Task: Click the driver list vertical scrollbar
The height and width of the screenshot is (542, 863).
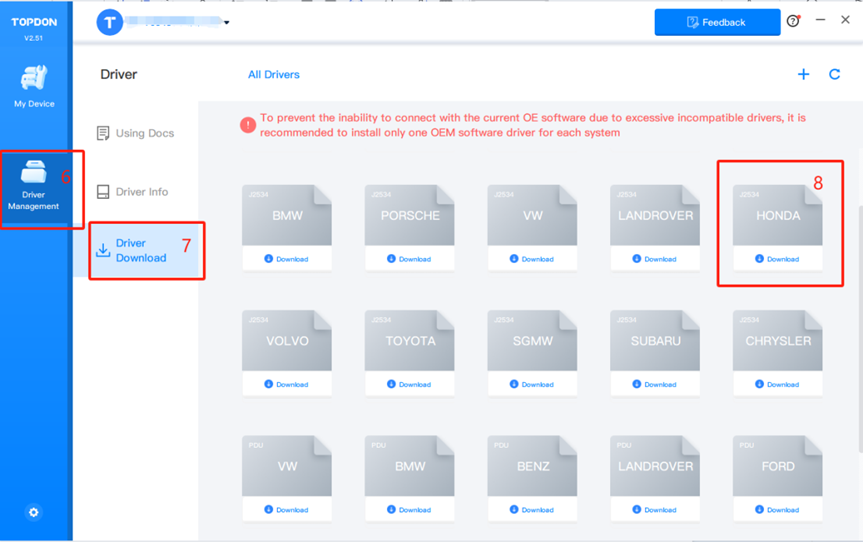Action: point(860,329)
